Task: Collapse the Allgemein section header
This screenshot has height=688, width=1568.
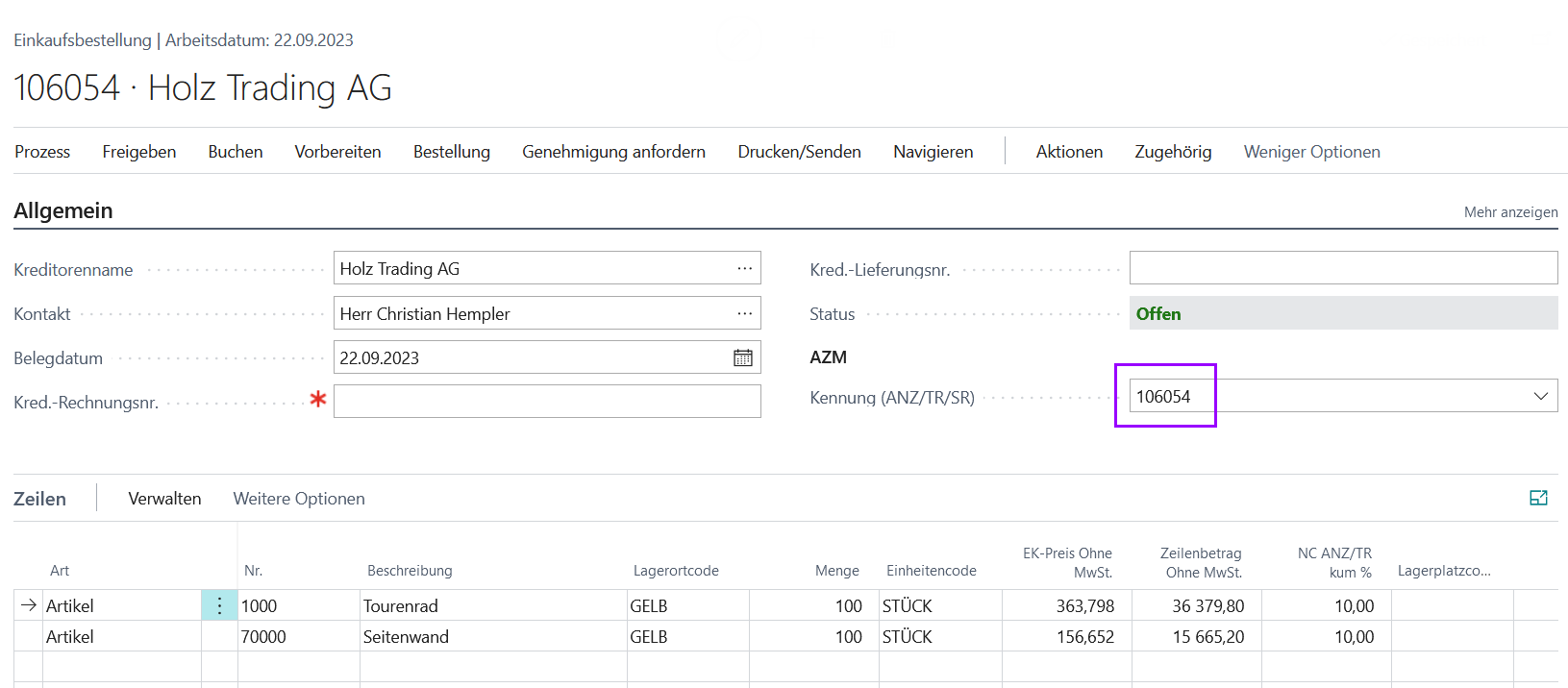Action: (63, 210)
